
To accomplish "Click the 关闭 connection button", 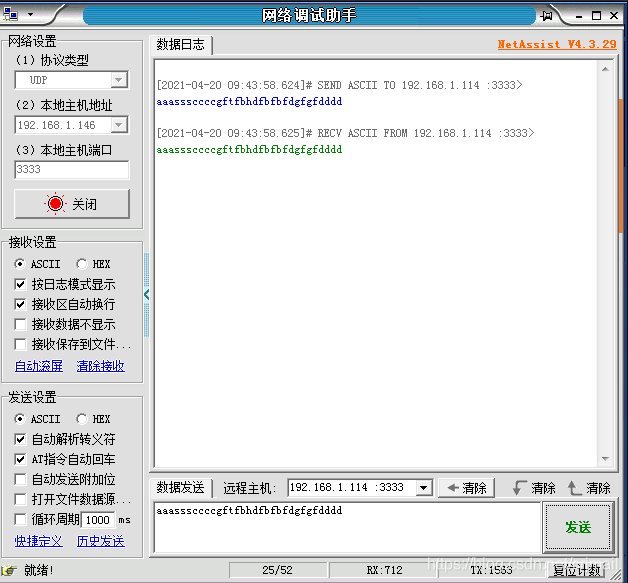I will [72, 204].
